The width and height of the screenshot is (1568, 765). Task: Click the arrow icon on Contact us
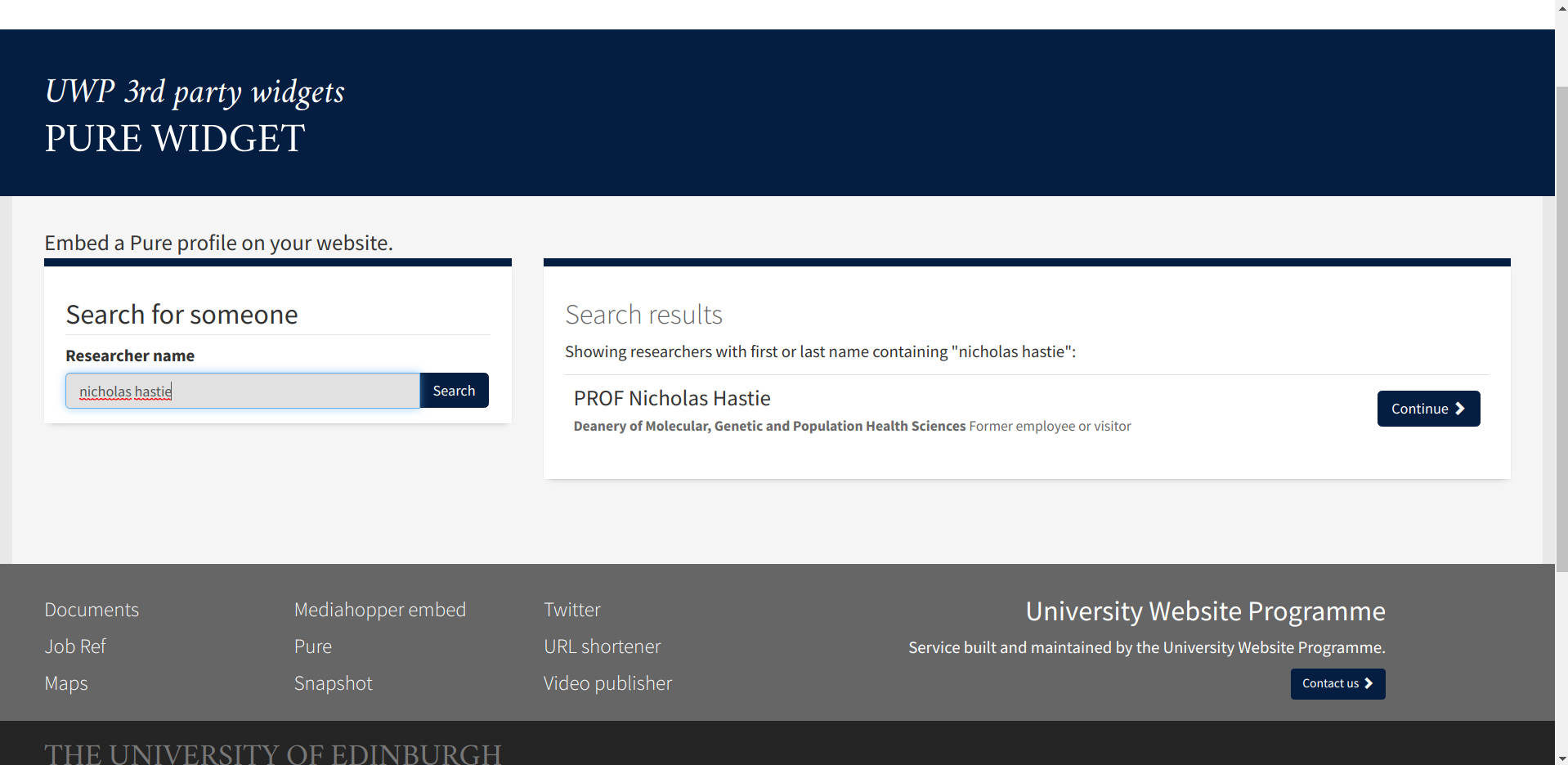tap(1369, 683)
